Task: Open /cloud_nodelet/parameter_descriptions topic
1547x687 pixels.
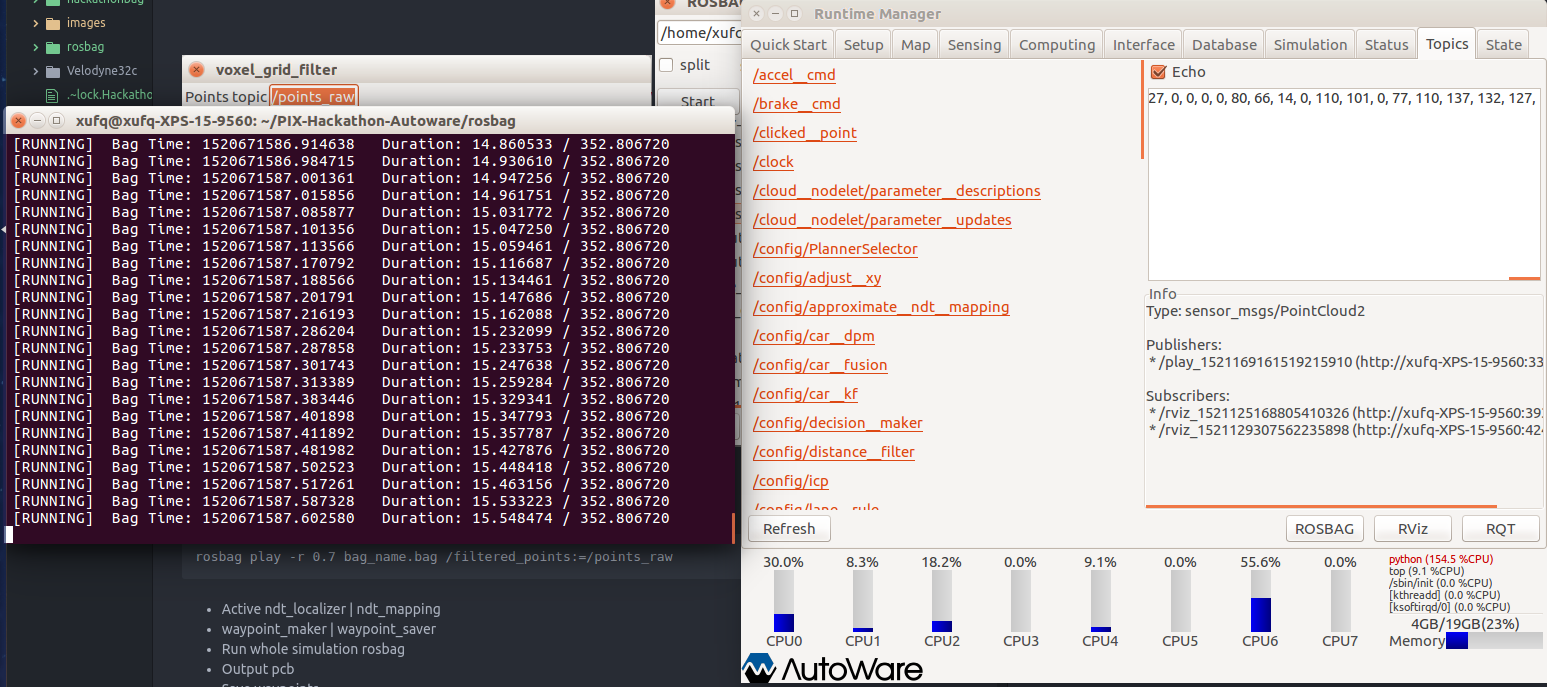Action: pyautogui.click(x=896, y=191)
